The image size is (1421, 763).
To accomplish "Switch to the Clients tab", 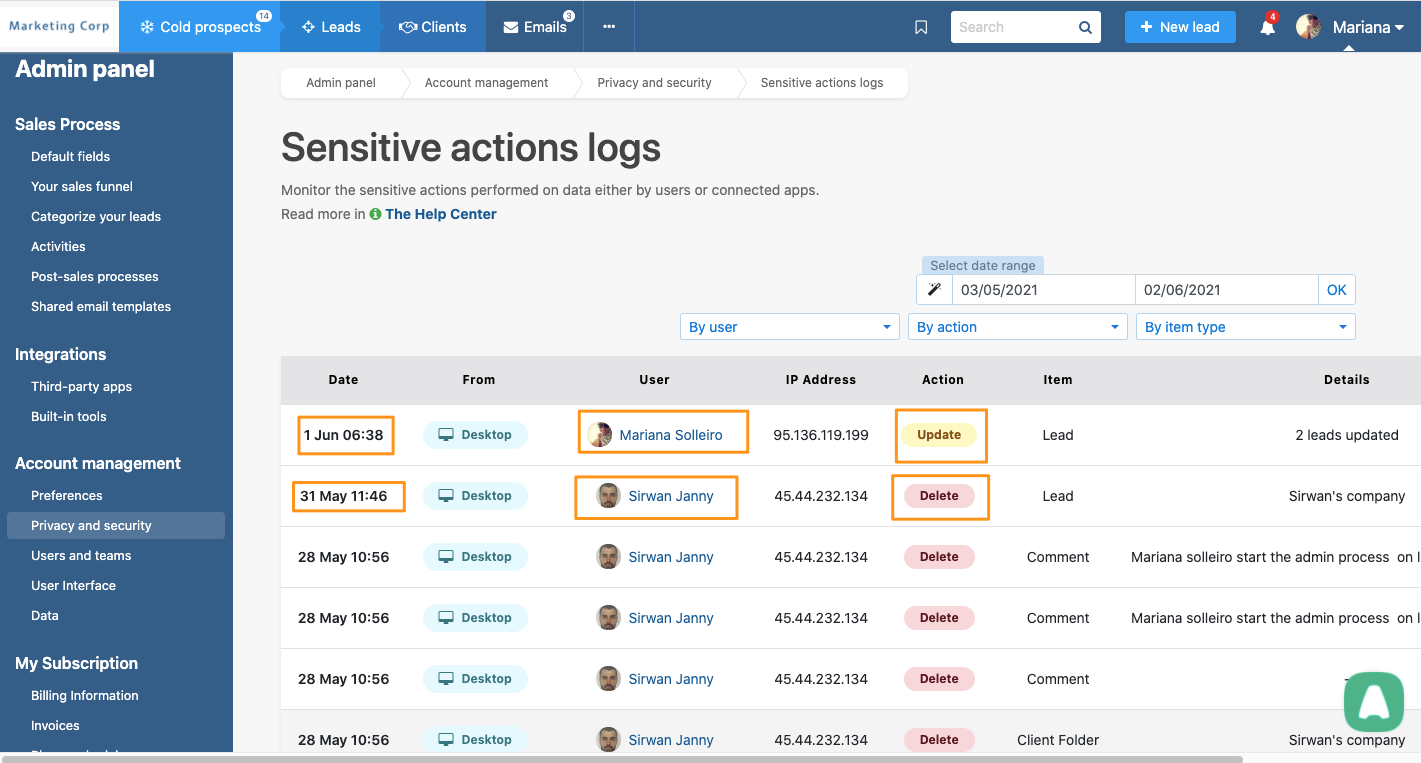I will coord(432,27).
